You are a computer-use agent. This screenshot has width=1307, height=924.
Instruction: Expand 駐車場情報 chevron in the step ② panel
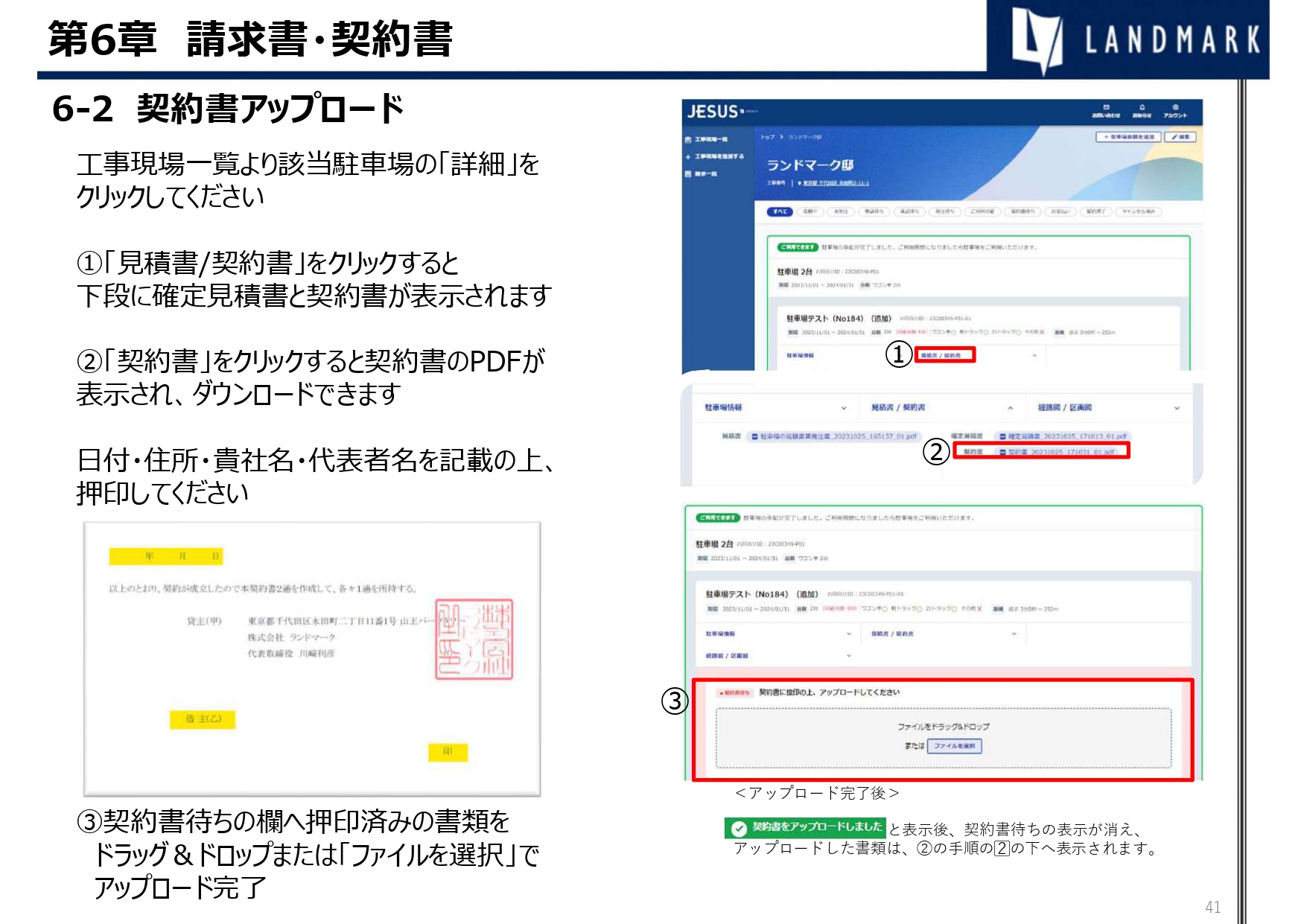(x=844, y=408)
